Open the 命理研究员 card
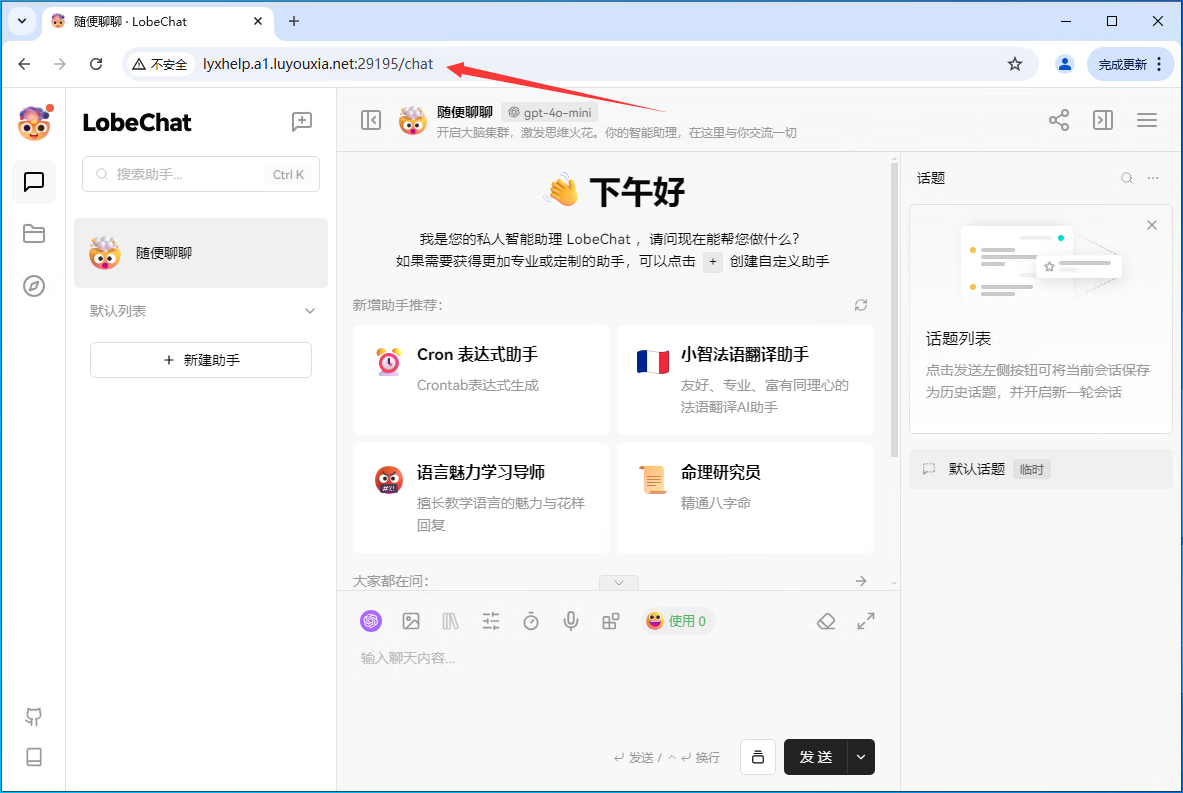1183x793 pixels. [x=745, y=497]
